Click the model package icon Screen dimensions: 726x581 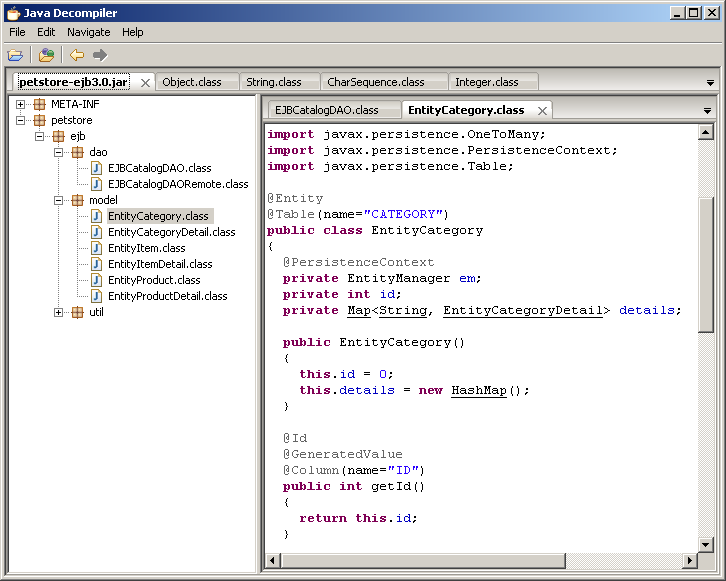pos(77,200)
